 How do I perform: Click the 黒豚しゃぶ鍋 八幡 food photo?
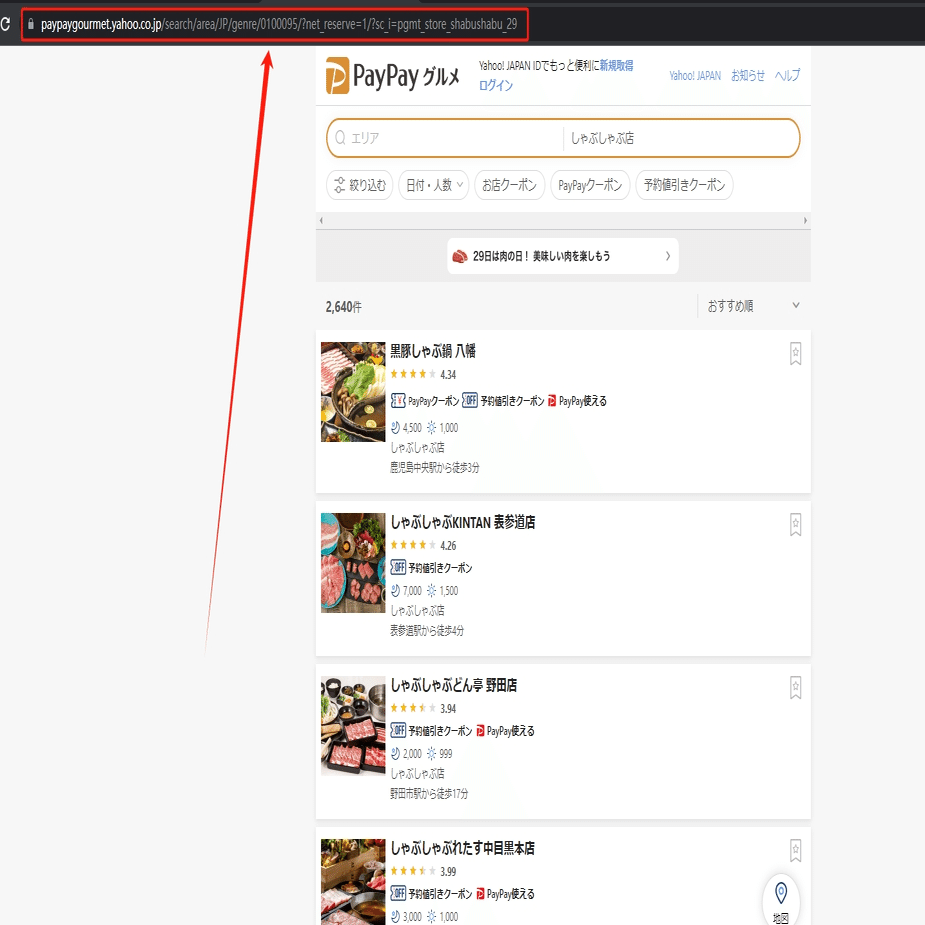click(353, 392)
